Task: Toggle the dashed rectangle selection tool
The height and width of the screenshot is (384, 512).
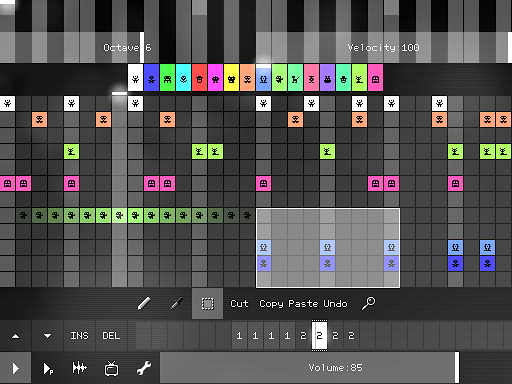Action: point(207,304)
